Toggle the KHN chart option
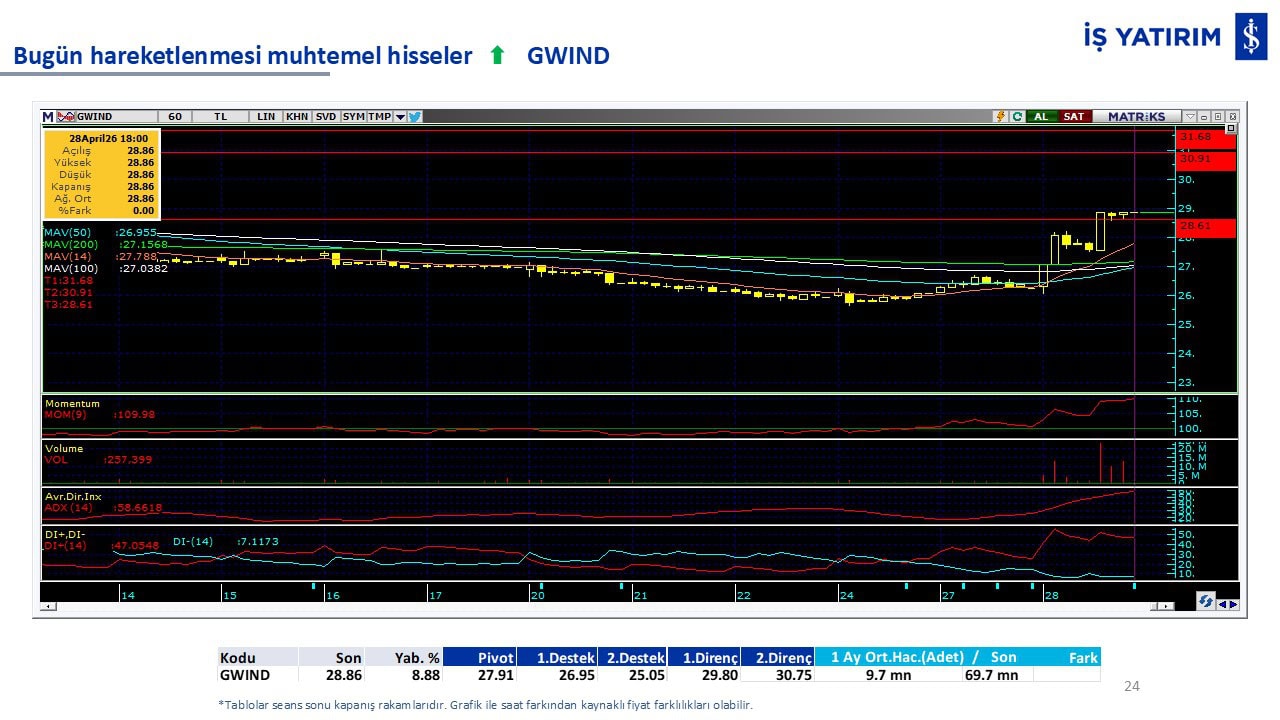 pos(297,117)
